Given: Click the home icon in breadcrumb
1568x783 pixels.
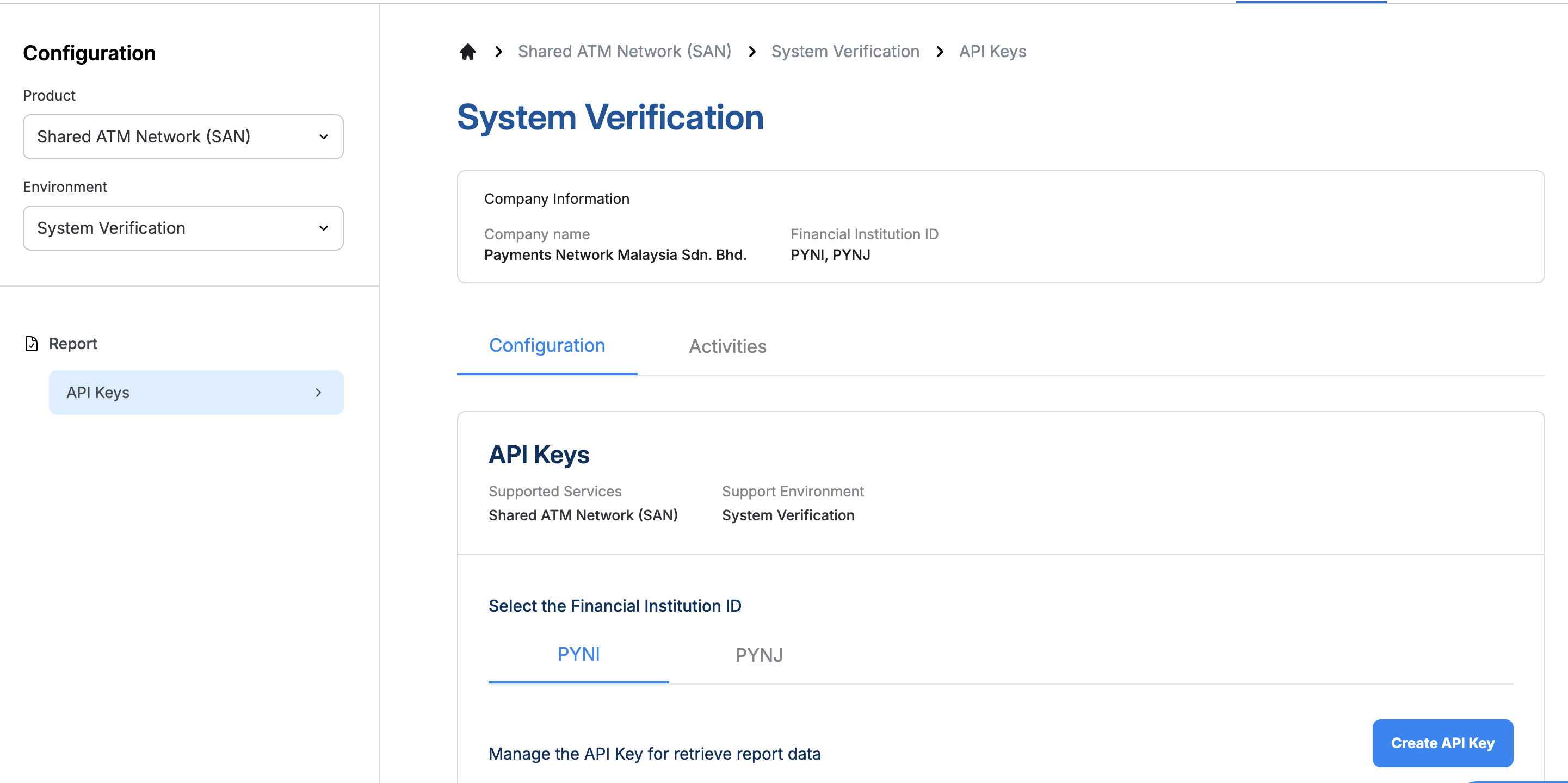Looking at the screenshot, I should coord(467,52).
